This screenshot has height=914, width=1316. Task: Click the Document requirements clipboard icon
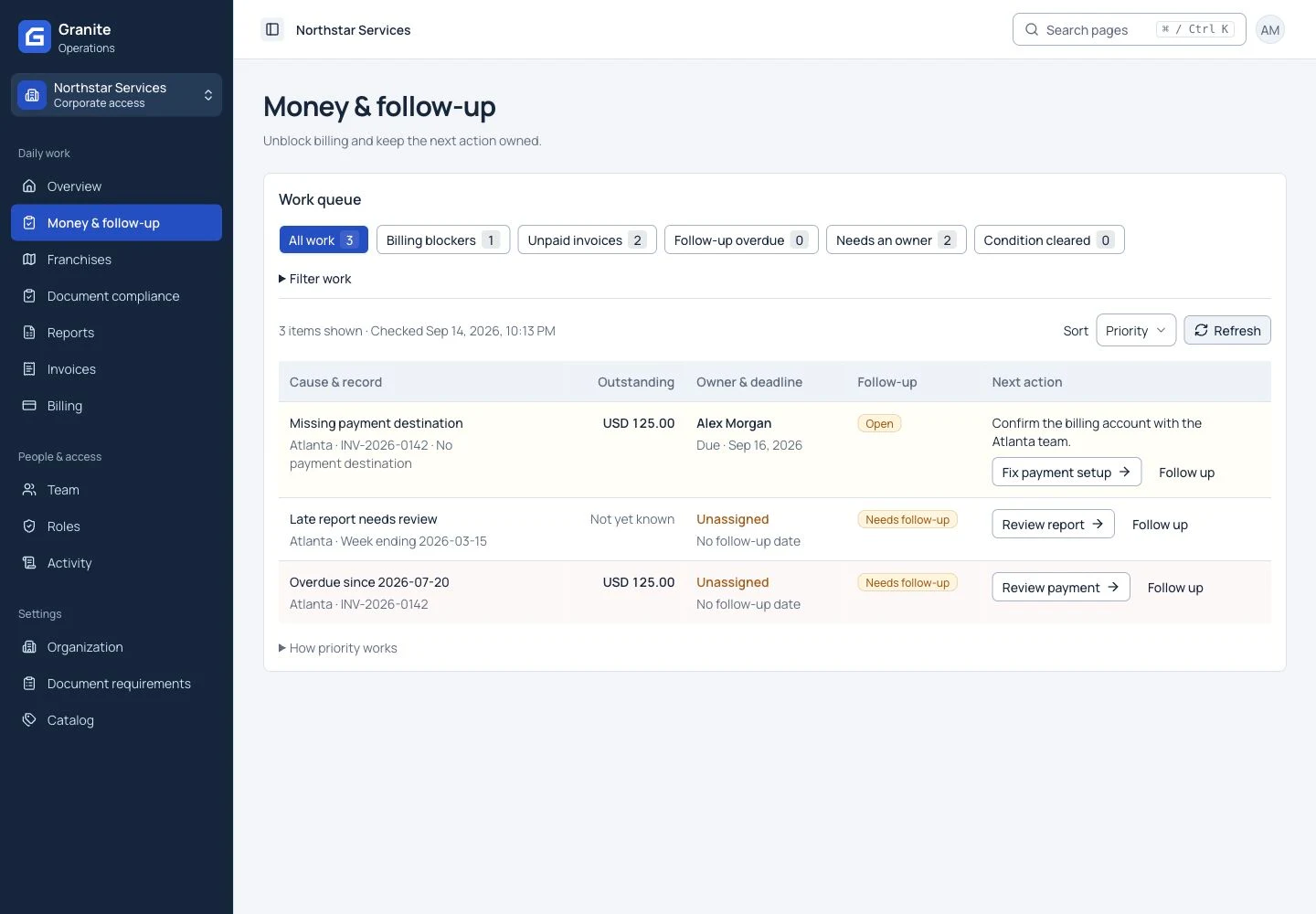29,684
